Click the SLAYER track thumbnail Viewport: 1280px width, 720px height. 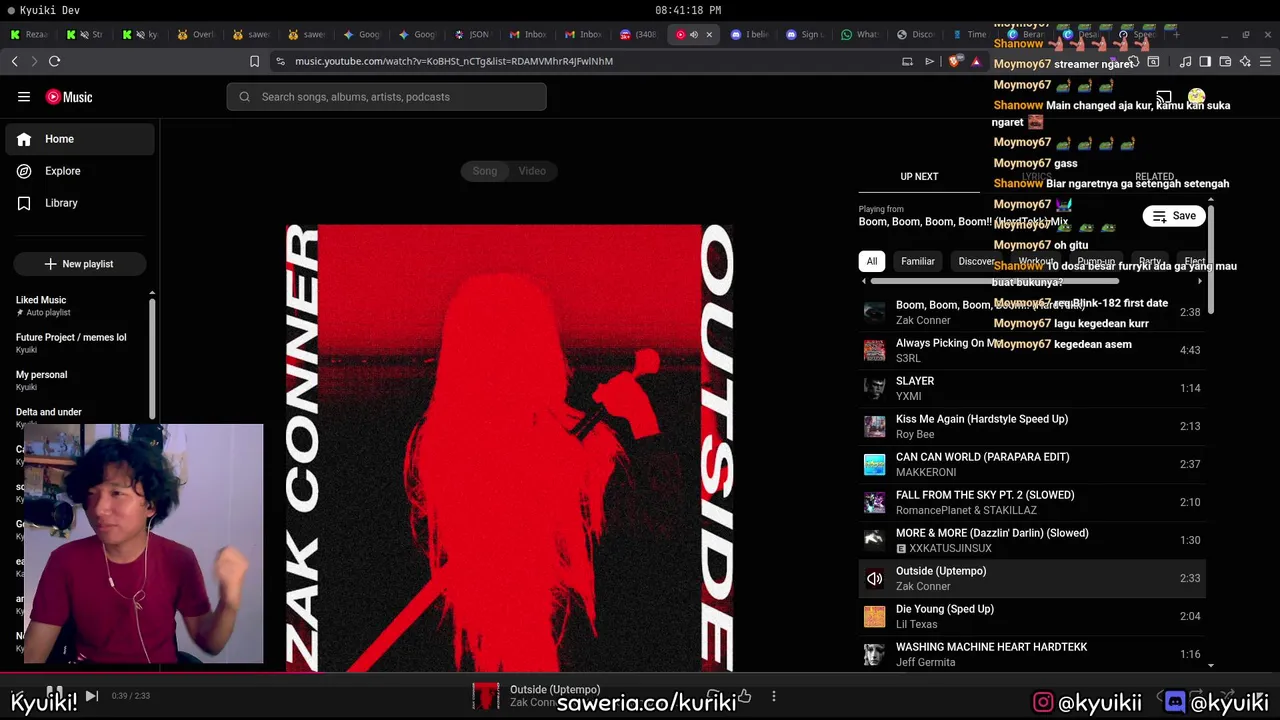[x=875, y=388]
